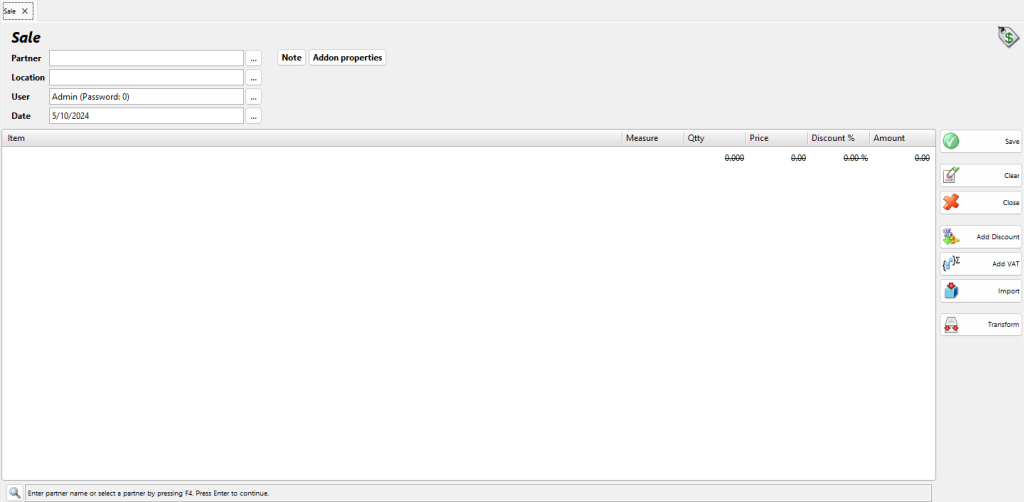Click the Note button

pyautogui.click(x=291, y=58)
